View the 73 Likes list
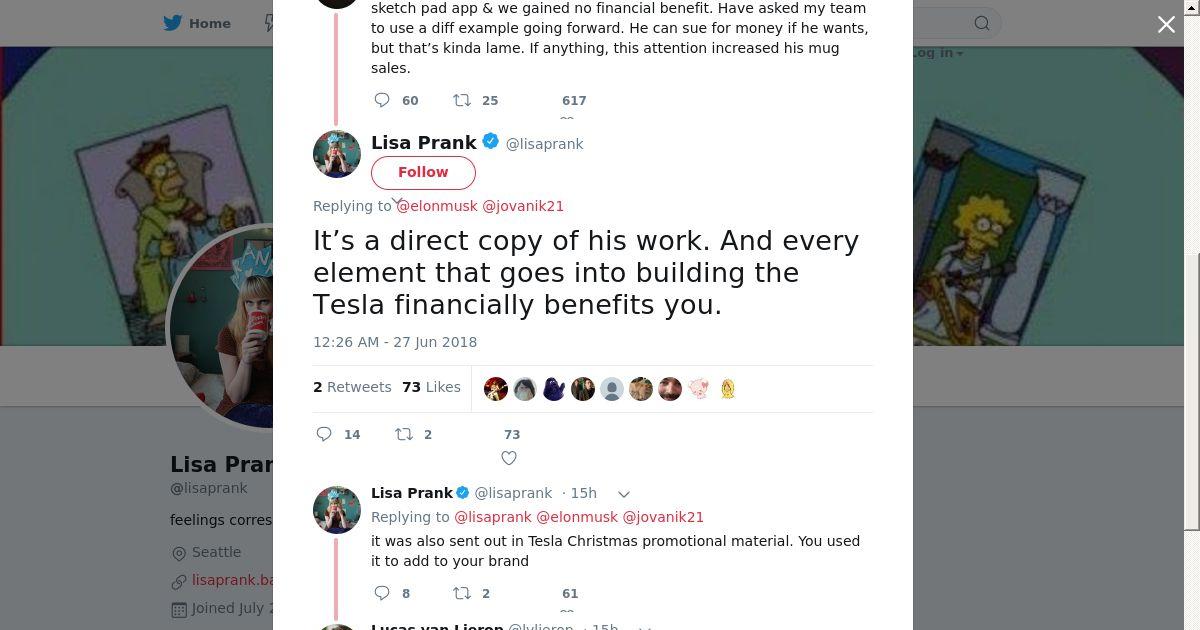This screenshot has width=1200, height=630. click(x=431, y=387)
